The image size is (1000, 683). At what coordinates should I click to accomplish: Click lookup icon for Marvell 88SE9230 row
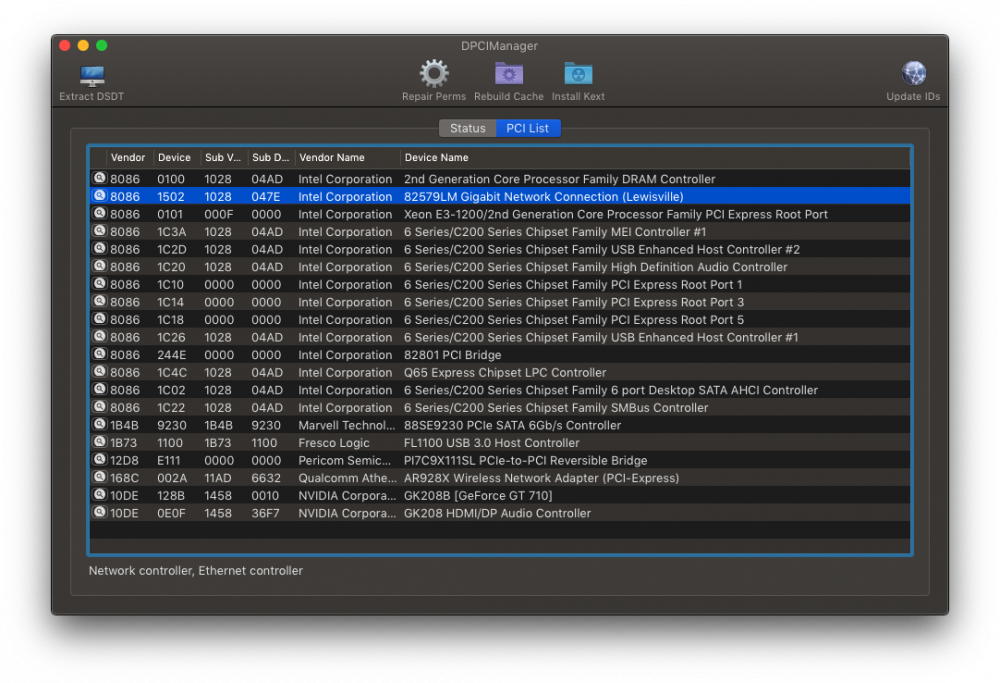[x=99, y=424]
